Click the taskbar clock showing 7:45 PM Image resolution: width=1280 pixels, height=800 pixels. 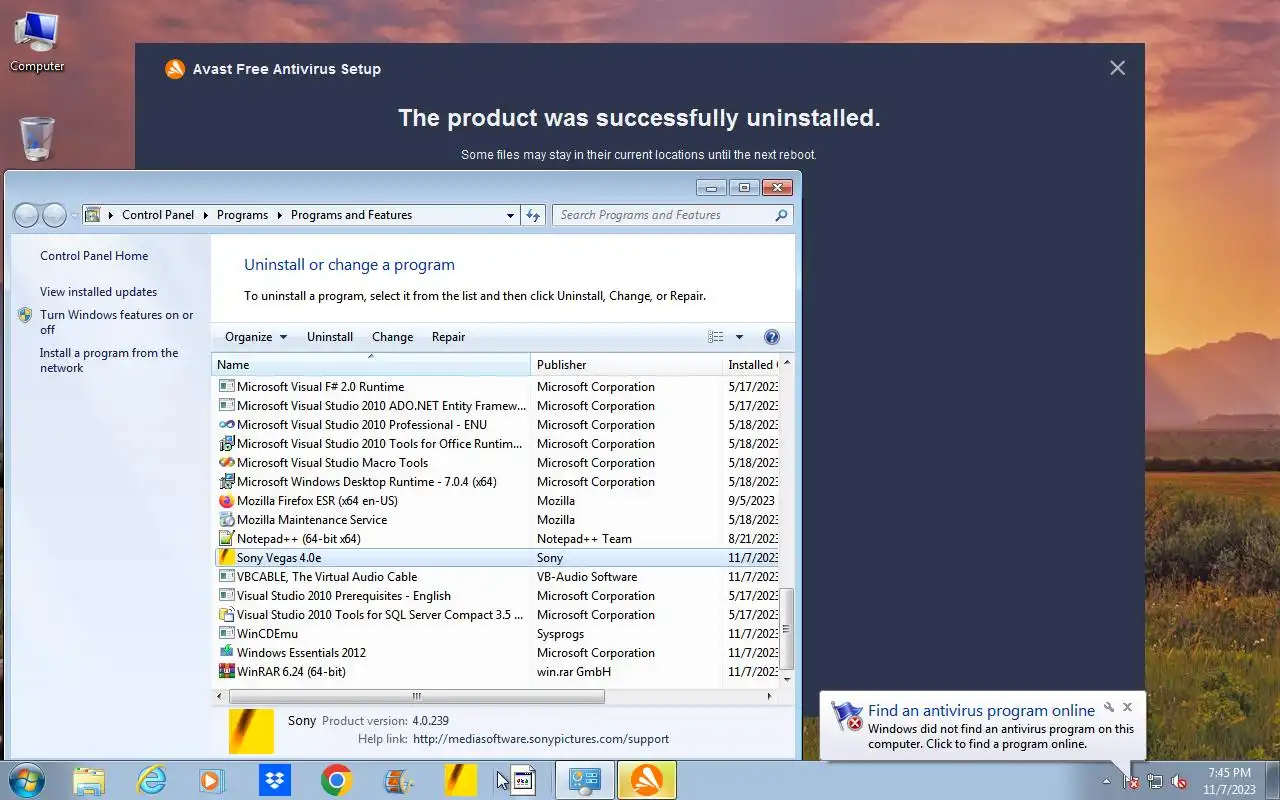(1230, 781)
